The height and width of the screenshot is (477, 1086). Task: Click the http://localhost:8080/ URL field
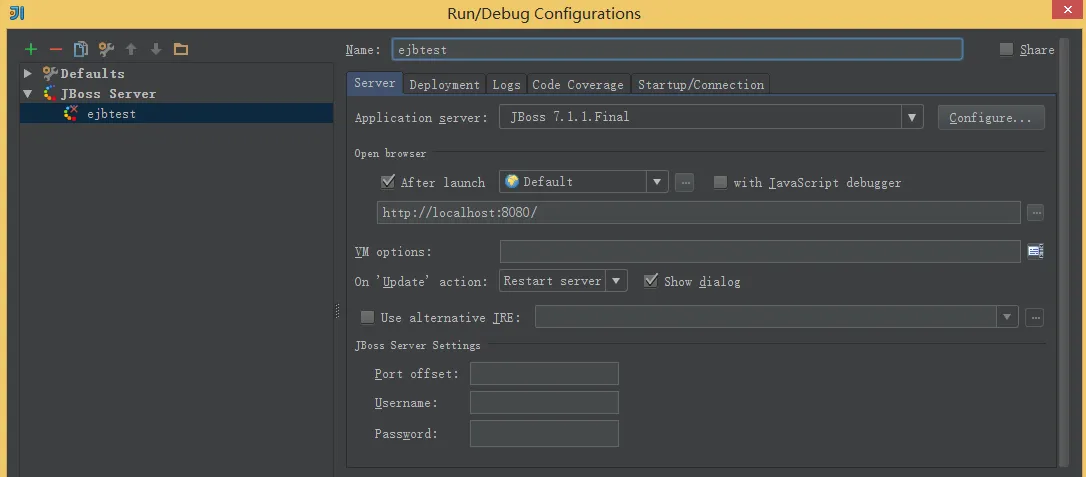(x=699, y=213)
